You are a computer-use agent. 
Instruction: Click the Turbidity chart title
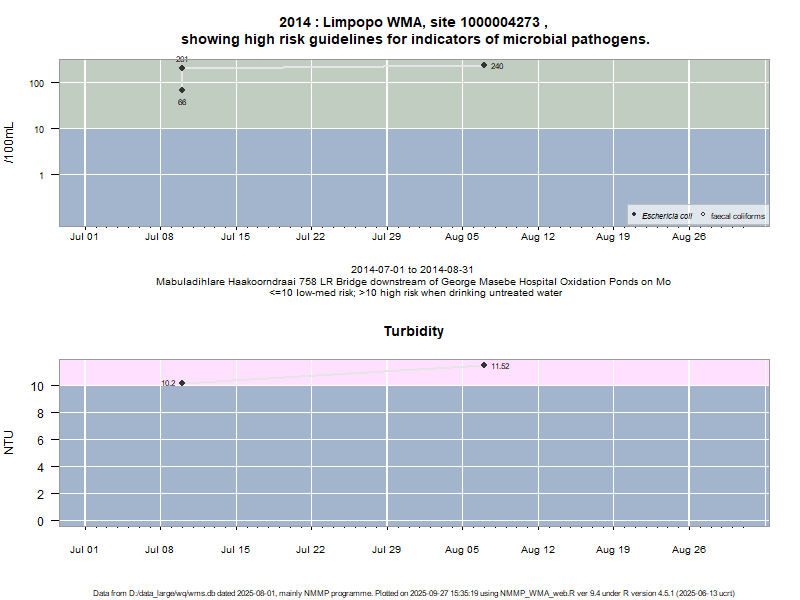(x=413, y=331)
